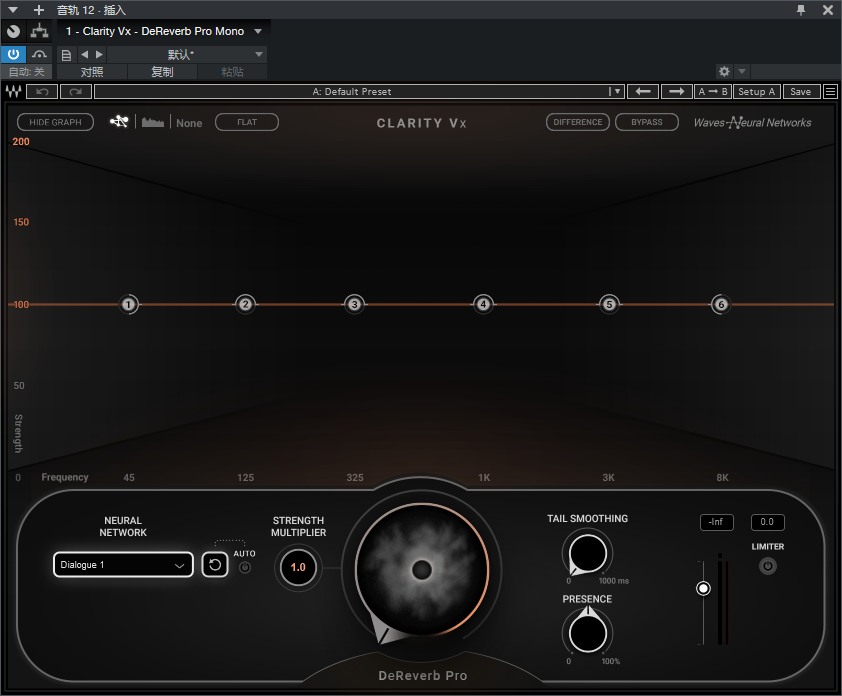Screen dimensions: 842x696
Task: Toggle the LIMITER power button
Action: pyautogui.click(x=768, y=566)
